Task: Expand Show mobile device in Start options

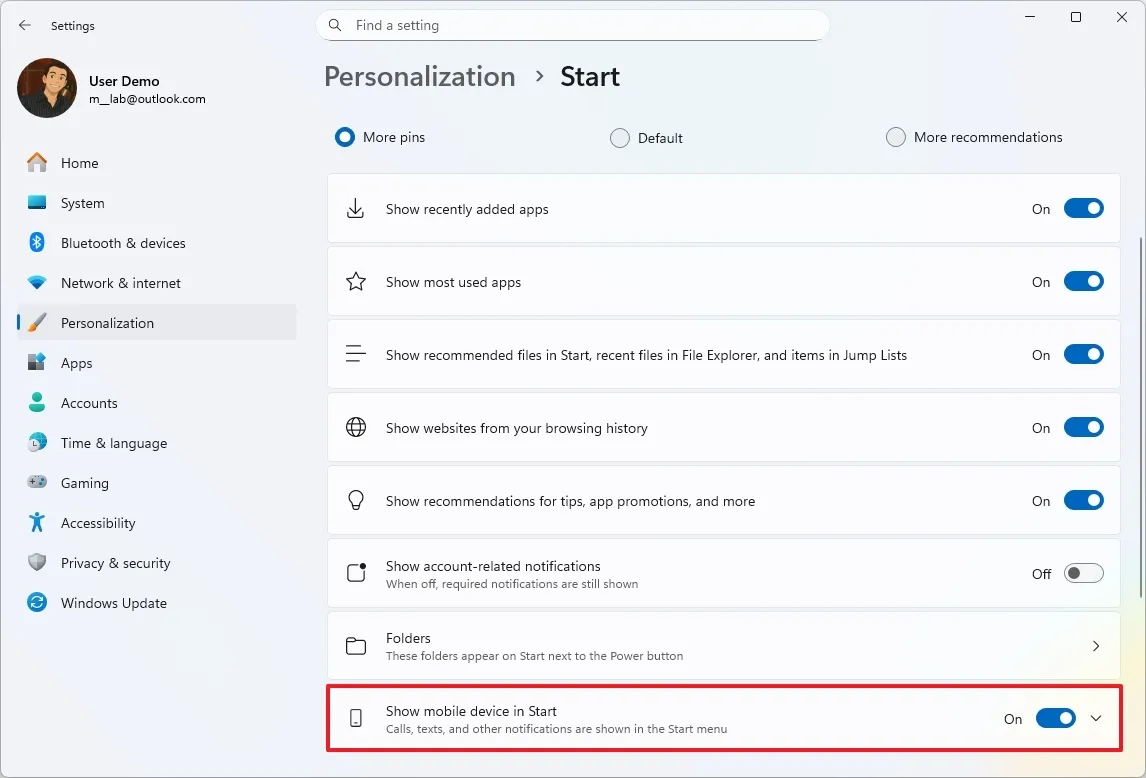Action: pos(1096,718)
